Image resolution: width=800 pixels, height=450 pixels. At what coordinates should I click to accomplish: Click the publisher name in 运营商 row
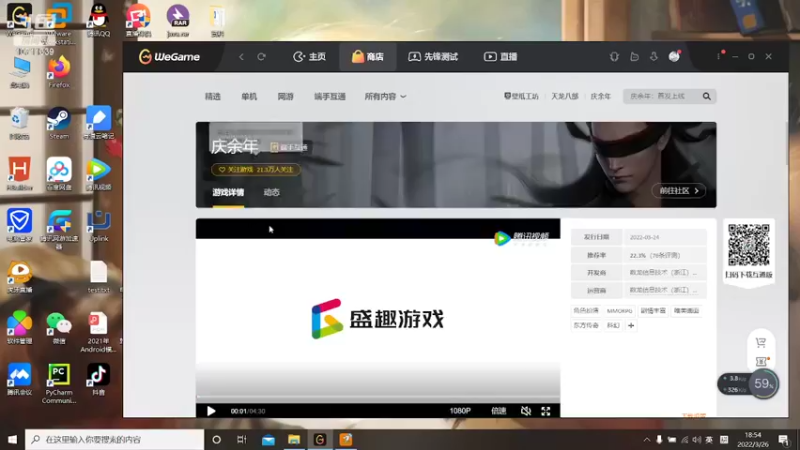point(663,290)
